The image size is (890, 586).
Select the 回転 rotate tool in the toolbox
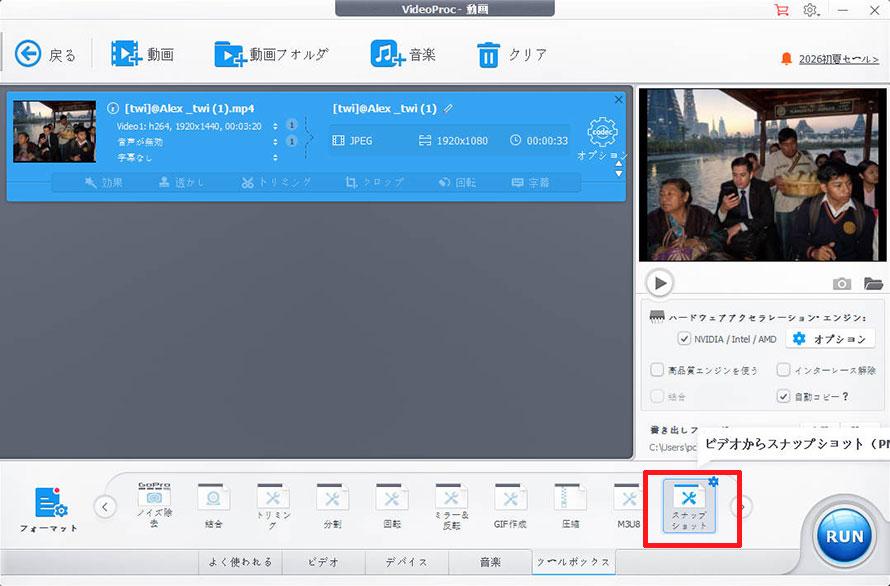392,505
